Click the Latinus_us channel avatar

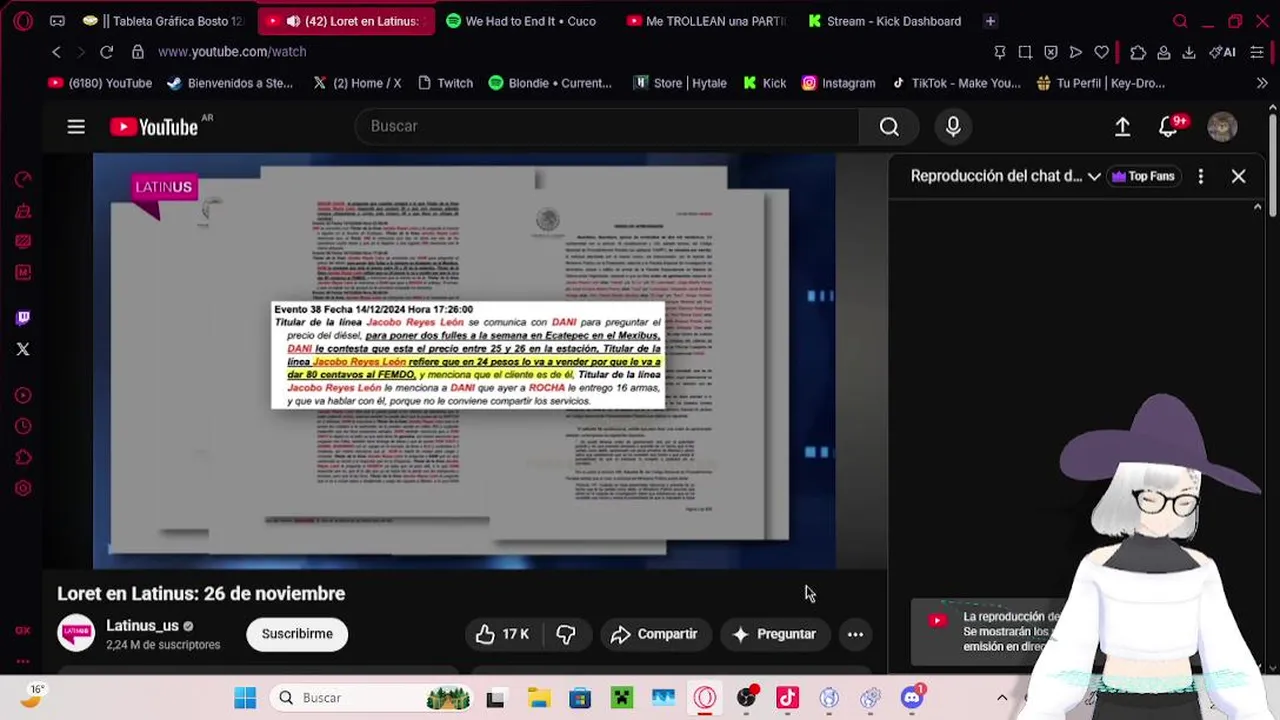[76, 634]
